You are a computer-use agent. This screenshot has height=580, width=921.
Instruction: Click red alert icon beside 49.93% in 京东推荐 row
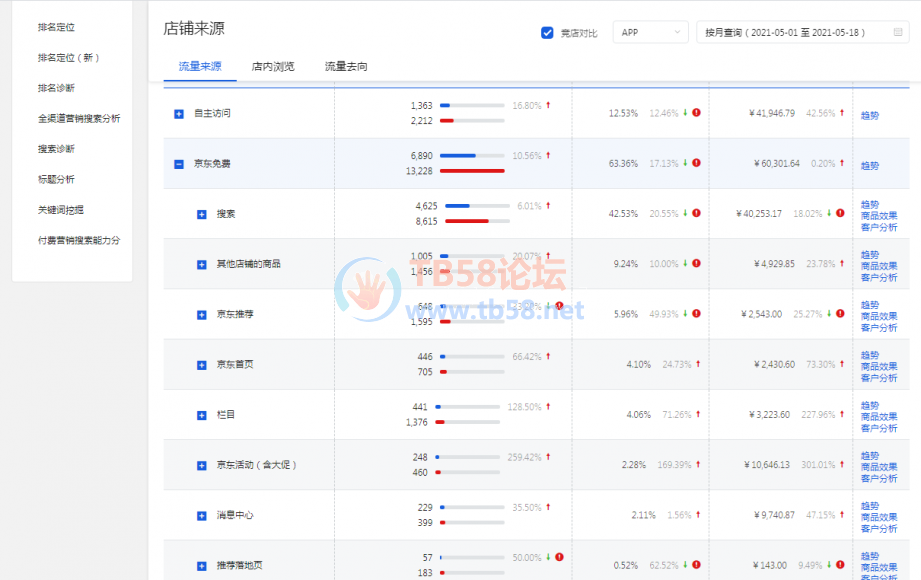pos(696,313)
